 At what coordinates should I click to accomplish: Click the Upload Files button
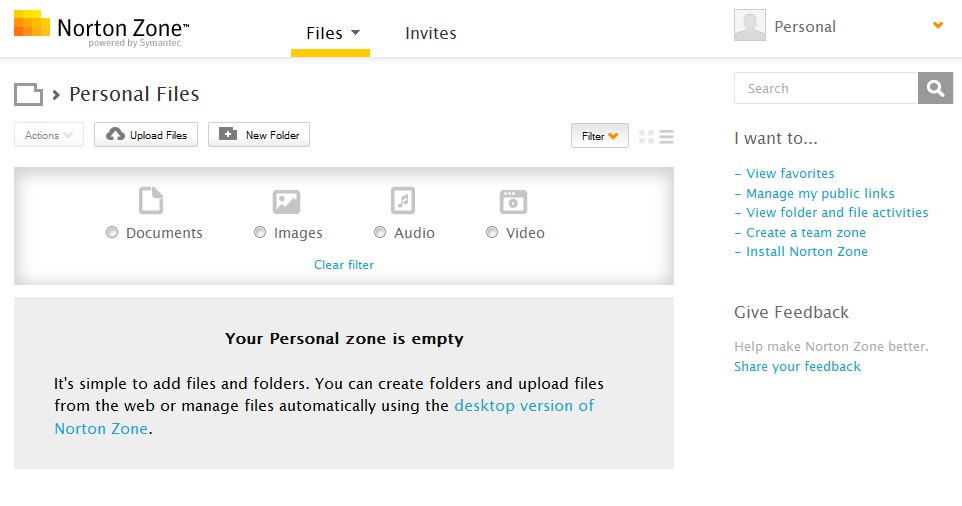pos(147,135)
